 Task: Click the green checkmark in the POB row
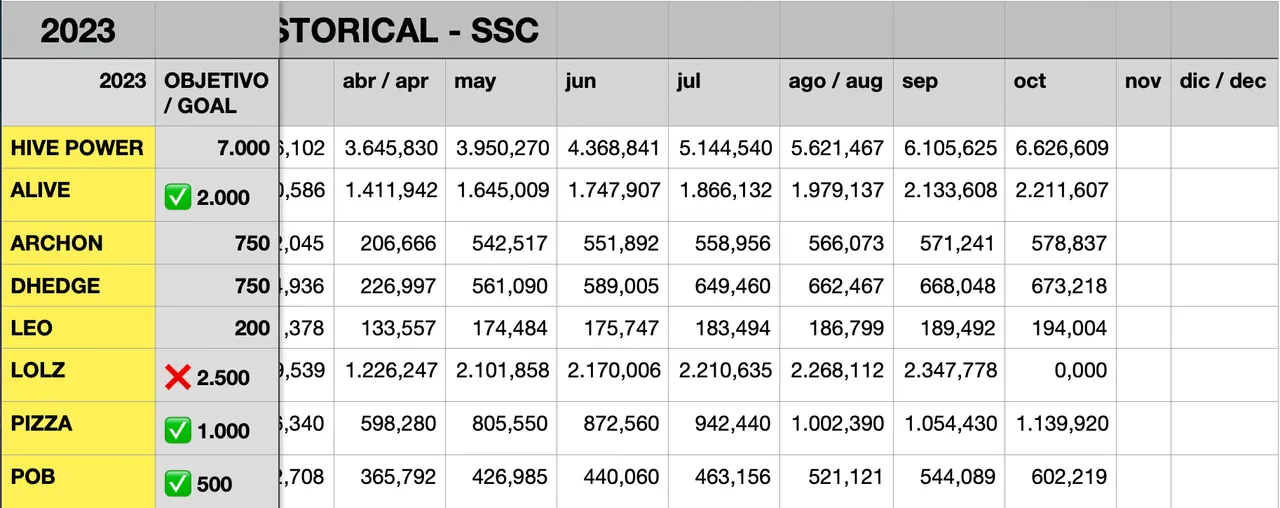(178, 484)
